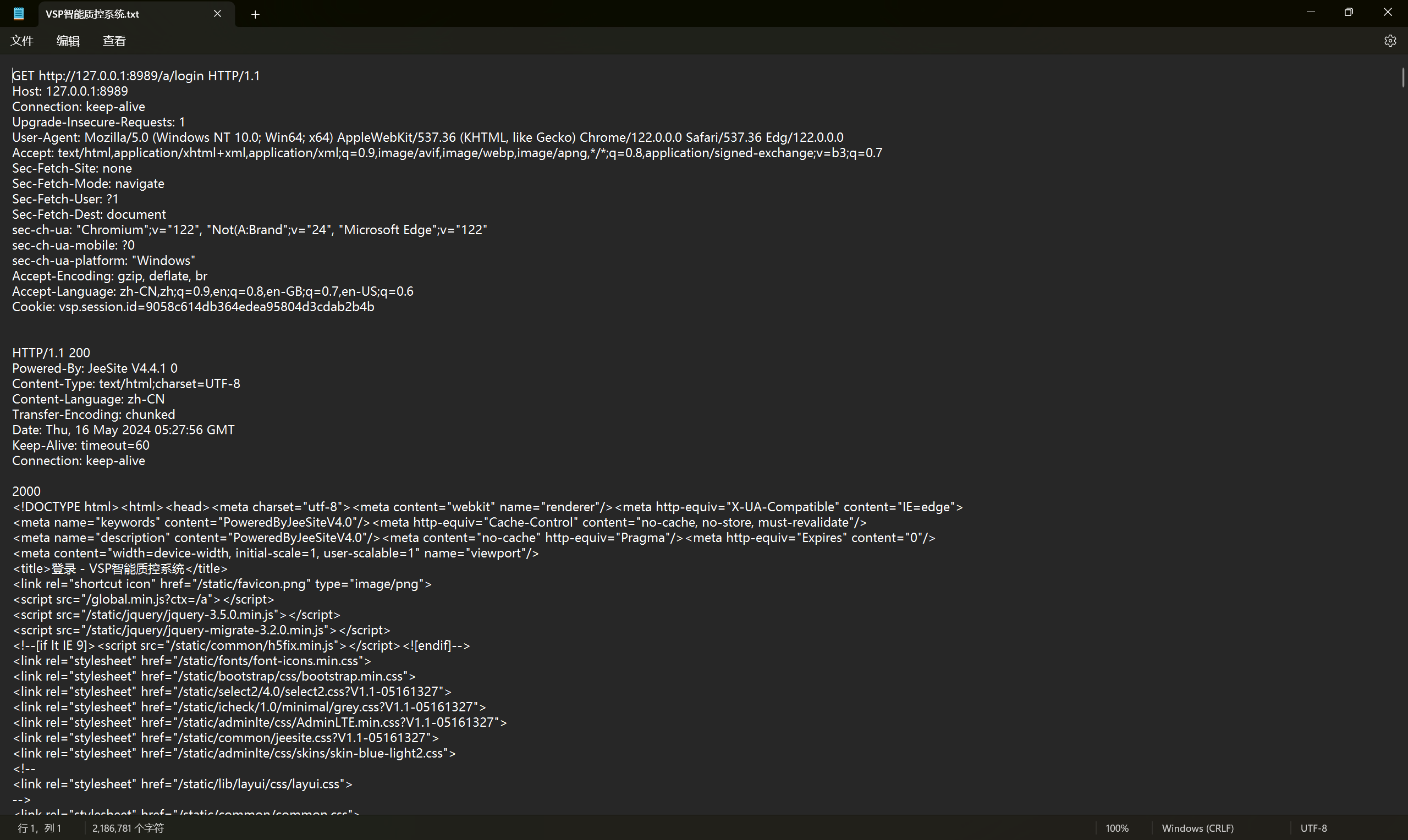Click the Powered-By: JeeSite V4.4.1 line

(95, 368)
